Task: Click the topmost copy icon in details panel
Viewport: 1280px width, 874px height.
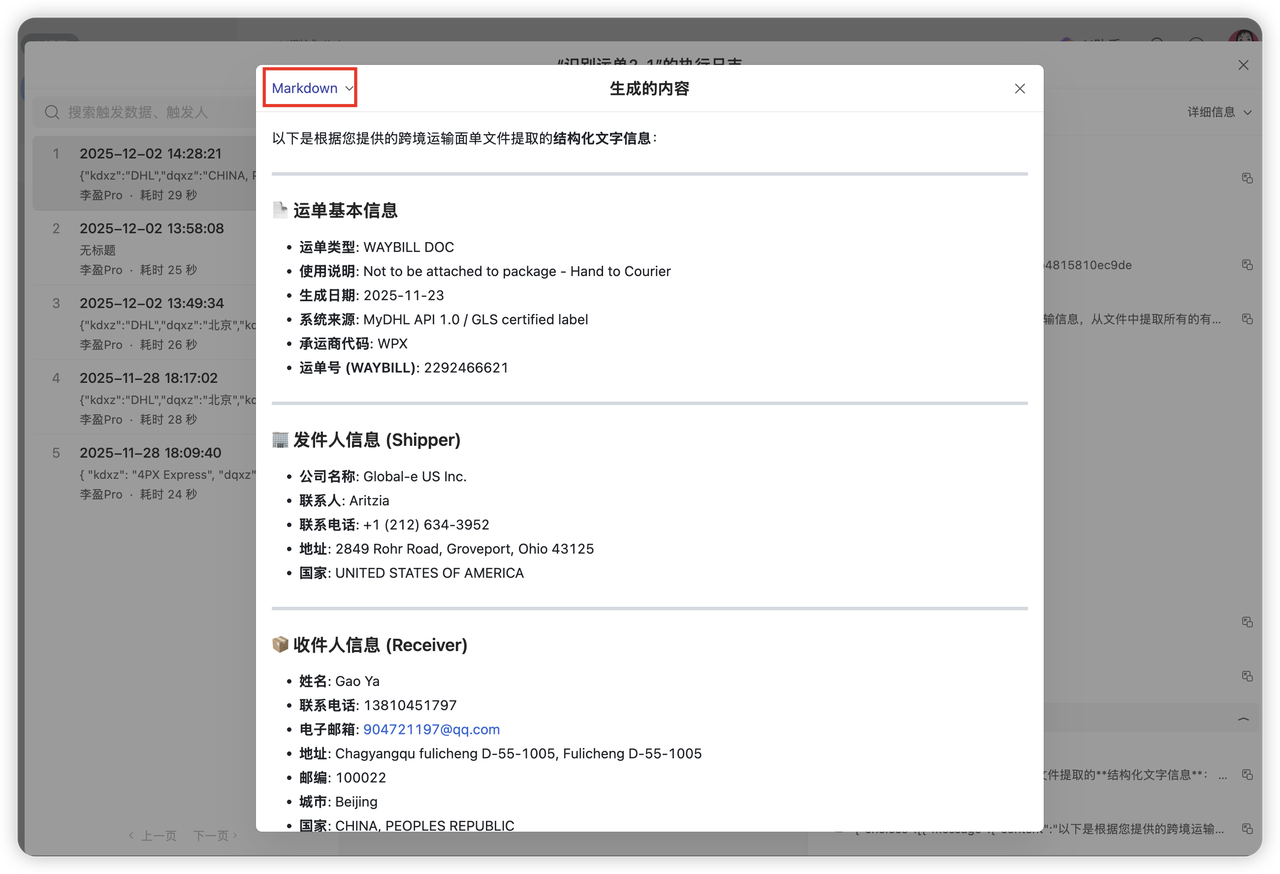Action: click(1247, 178)
